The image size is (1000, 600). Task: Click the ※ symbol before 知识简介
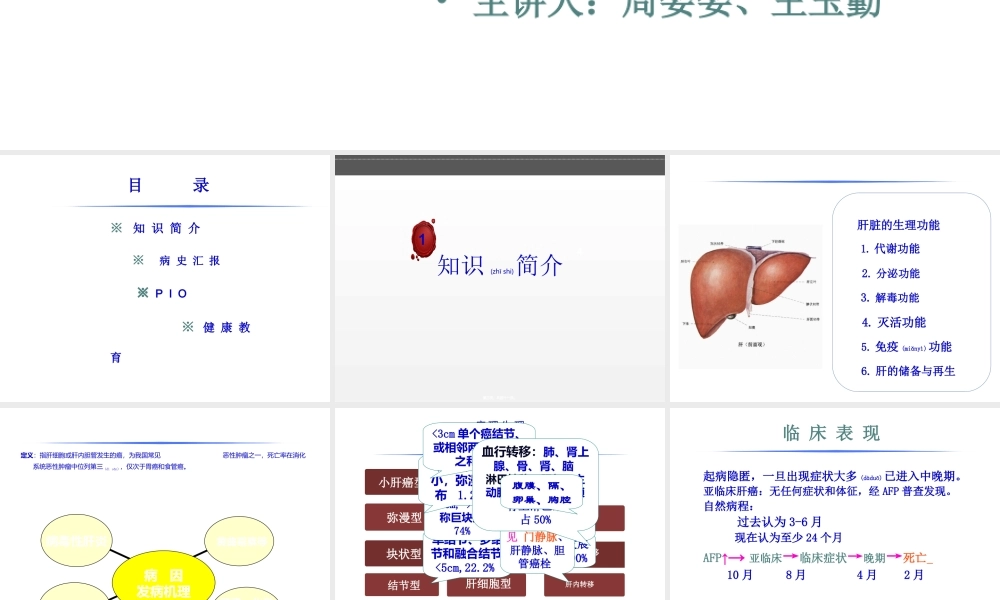tap(117, 228)
